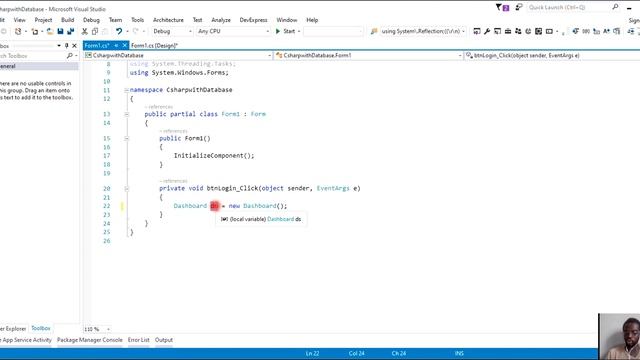Open the Toolbox window options dropdown arrow
This screenshot has width=640, height=360.
[x=59, y=46]
